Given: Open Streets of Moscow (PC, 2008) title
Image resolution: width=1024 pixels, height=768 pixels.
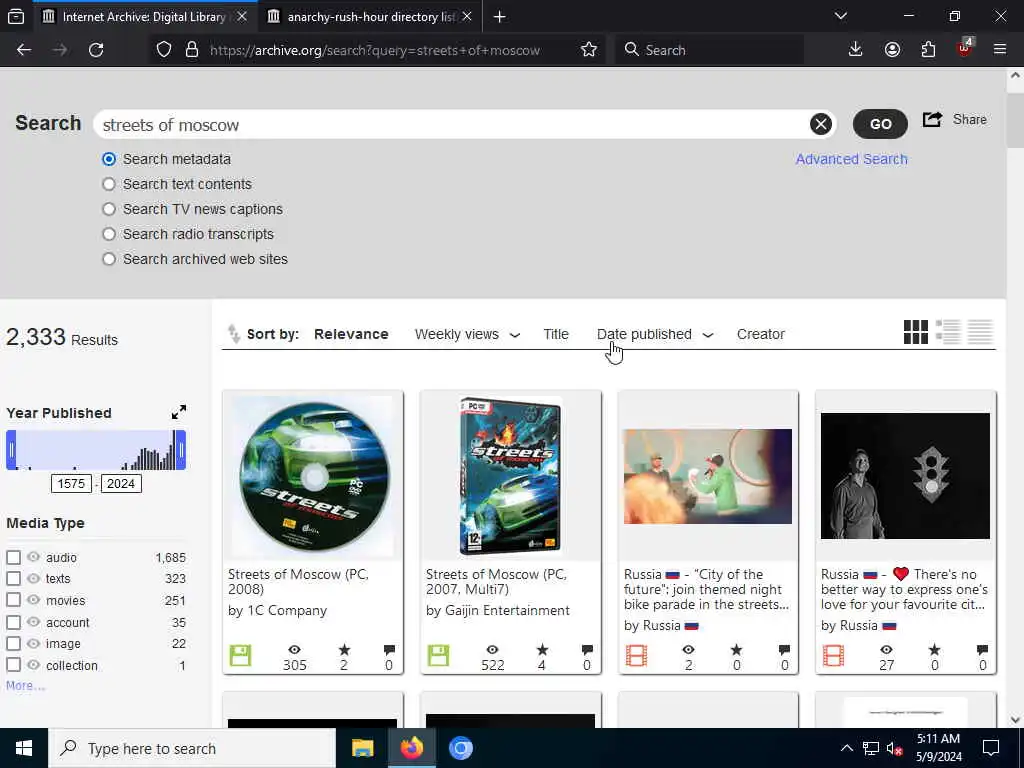Looking at the screenshot, I should (298, 581).
